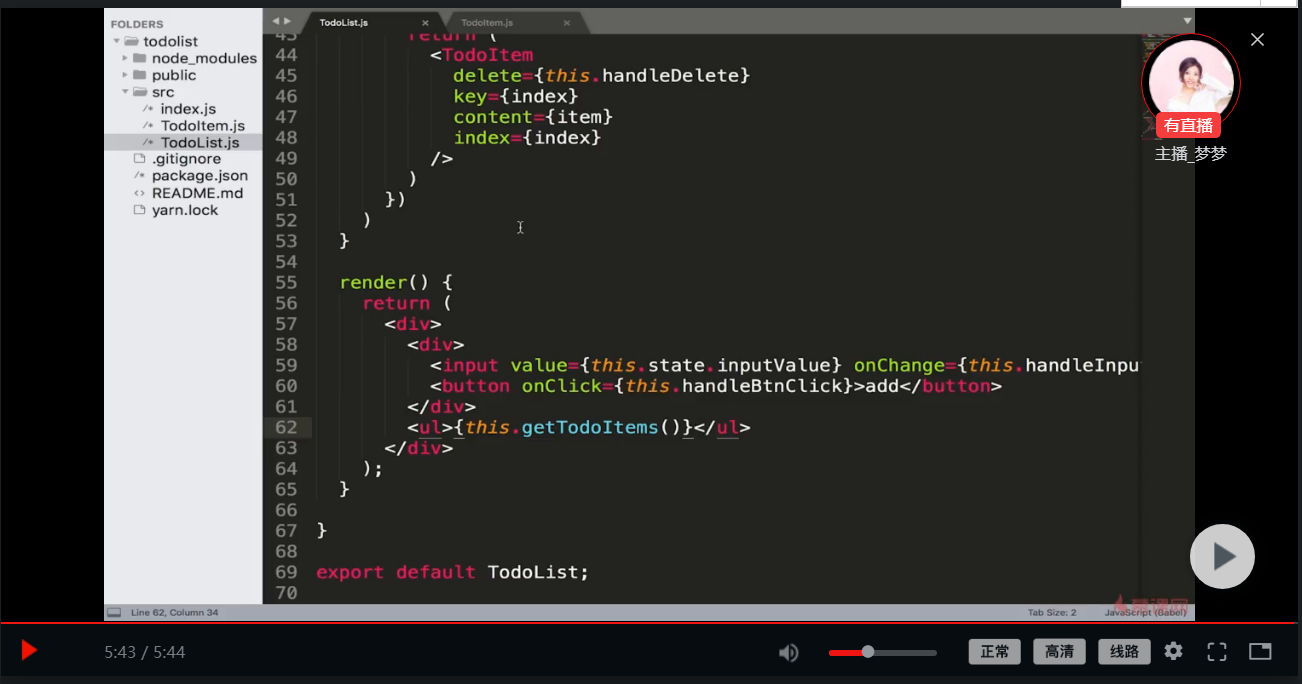Screen dimensions: 1302x684
Task: Enable picture-in-picture mode
Action: coord(1259,651)
